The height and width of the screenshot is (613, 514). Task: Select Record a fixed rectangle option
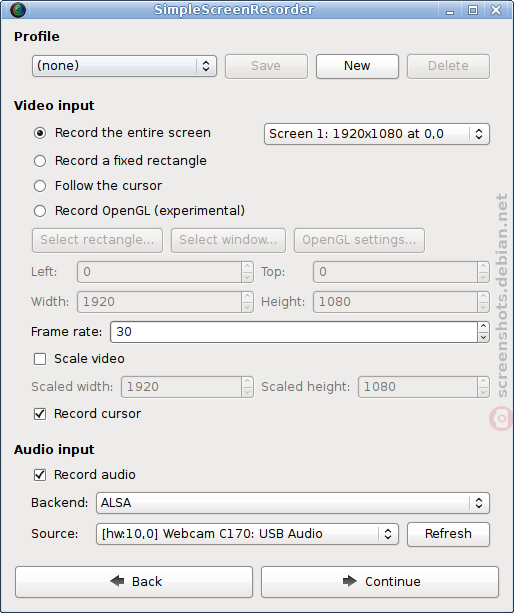(x=40, y=161)
